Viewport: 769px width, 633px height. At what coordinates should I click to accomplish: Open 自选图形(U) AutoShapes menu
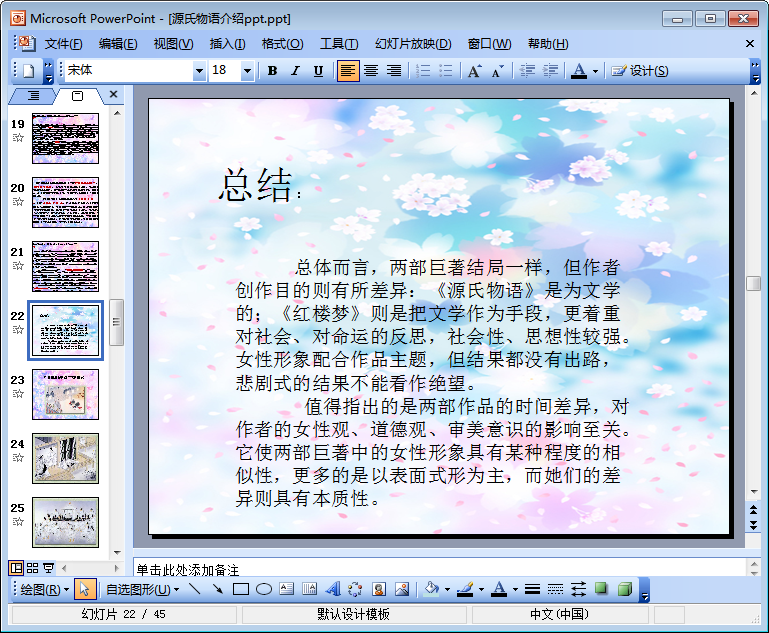[x=142, y=589]
